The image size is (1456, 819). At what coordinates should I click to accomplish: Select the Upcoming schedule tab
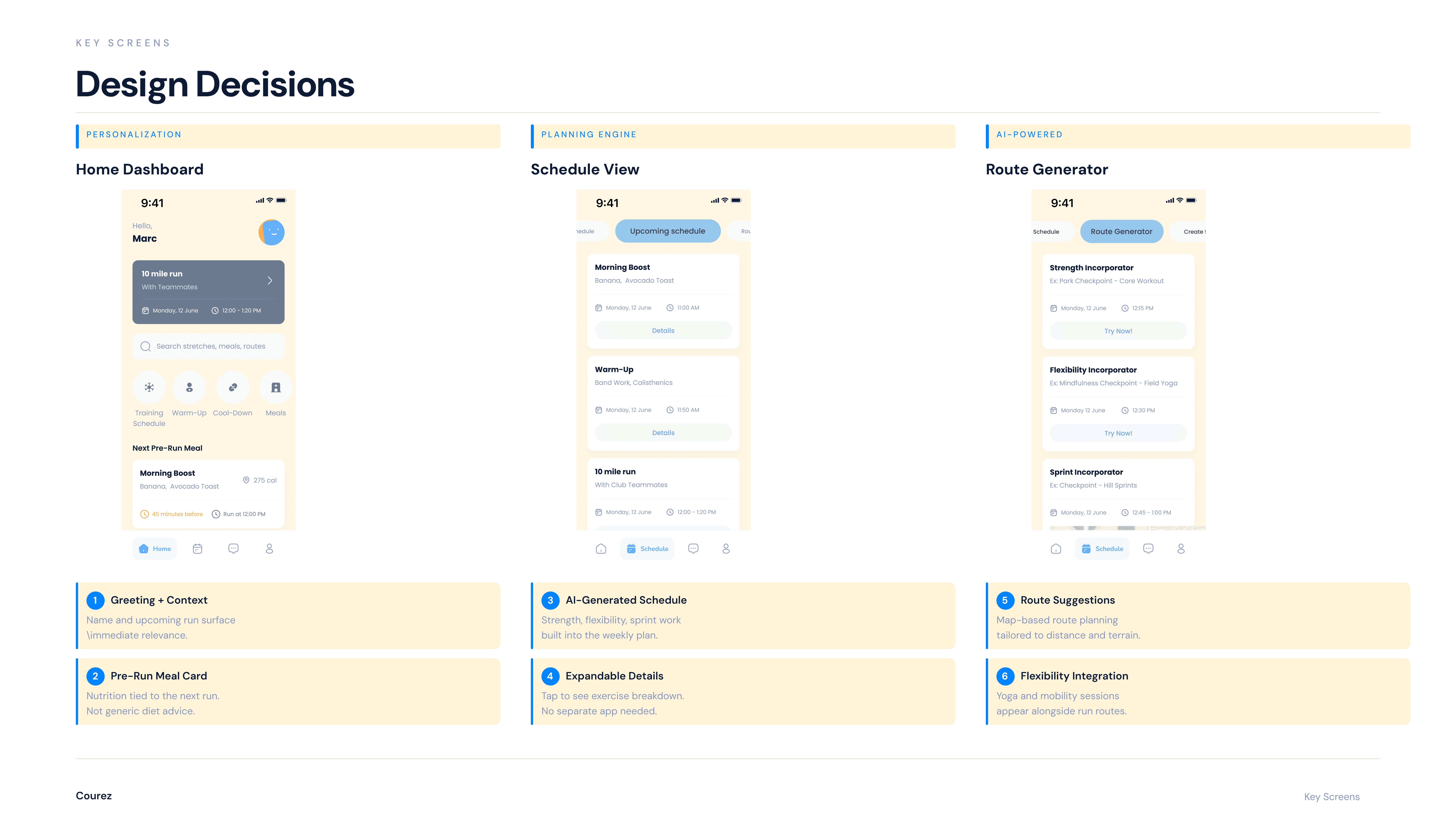[x=668, y=231]
